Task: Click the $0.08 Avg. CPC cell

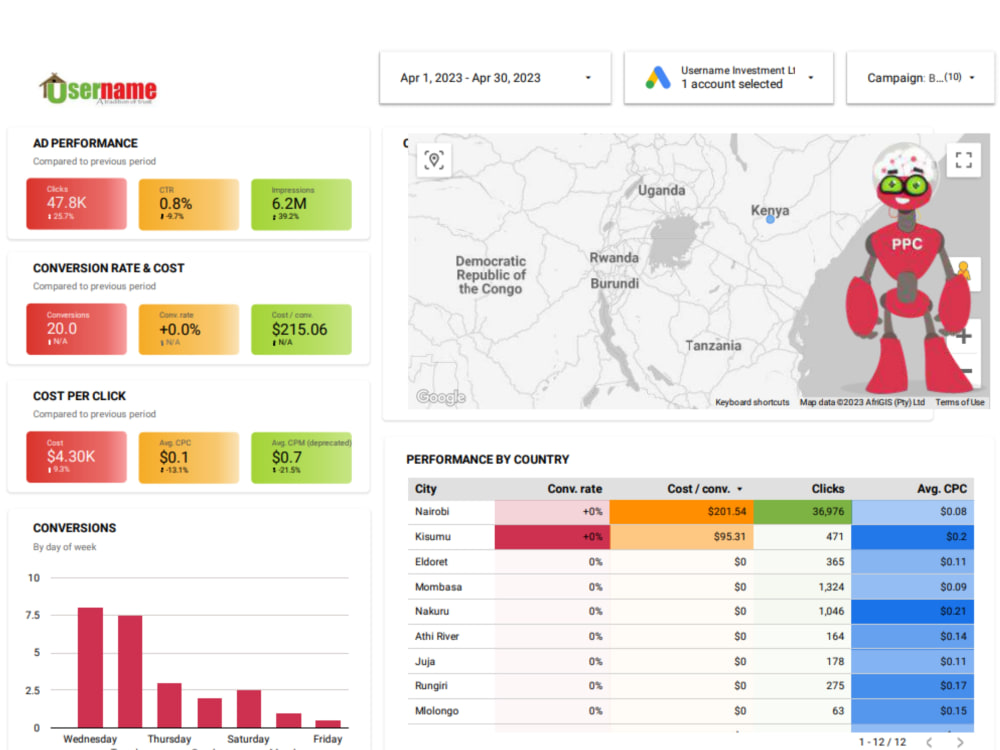Action: coord(913,511)
